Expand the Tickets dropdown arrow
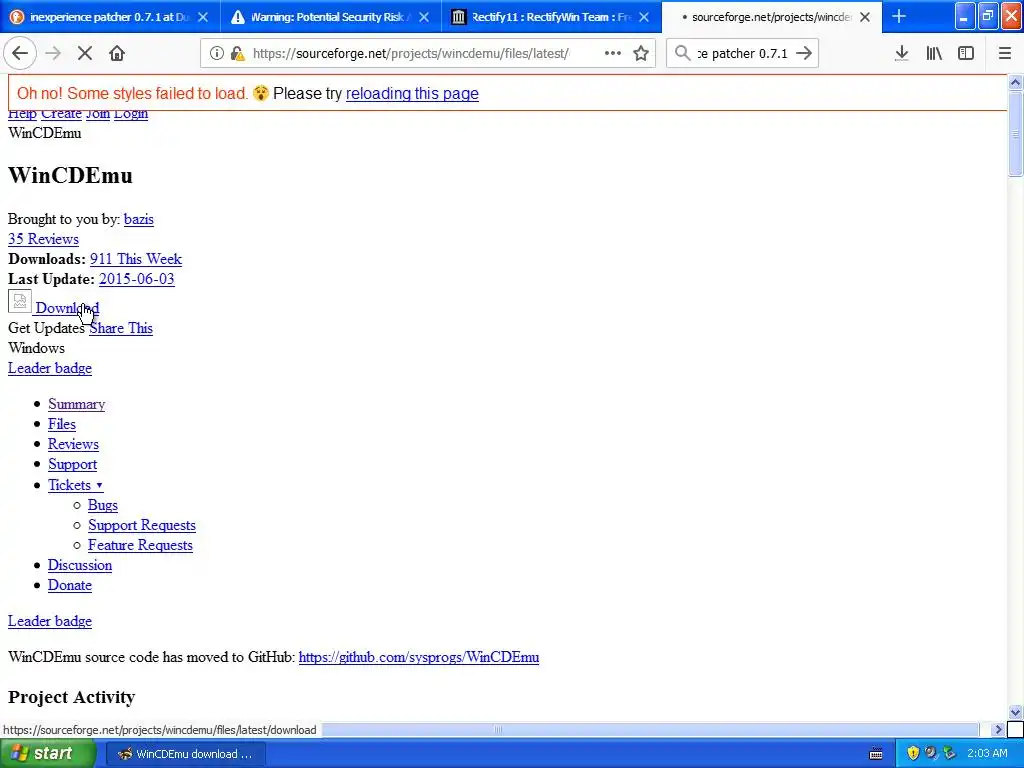 coord(99,485)
